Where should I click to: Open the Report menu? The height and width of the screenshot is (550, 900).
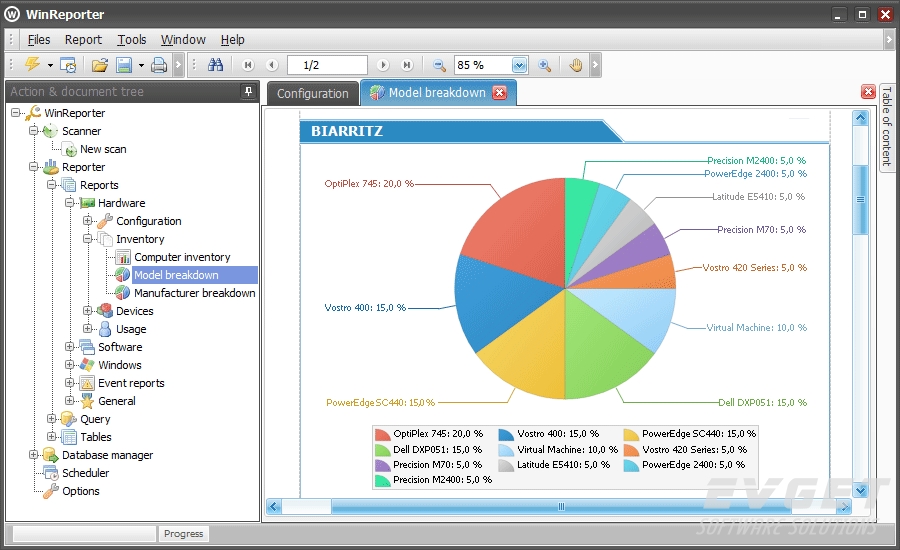pyautogui.click(x=83, y=40)
